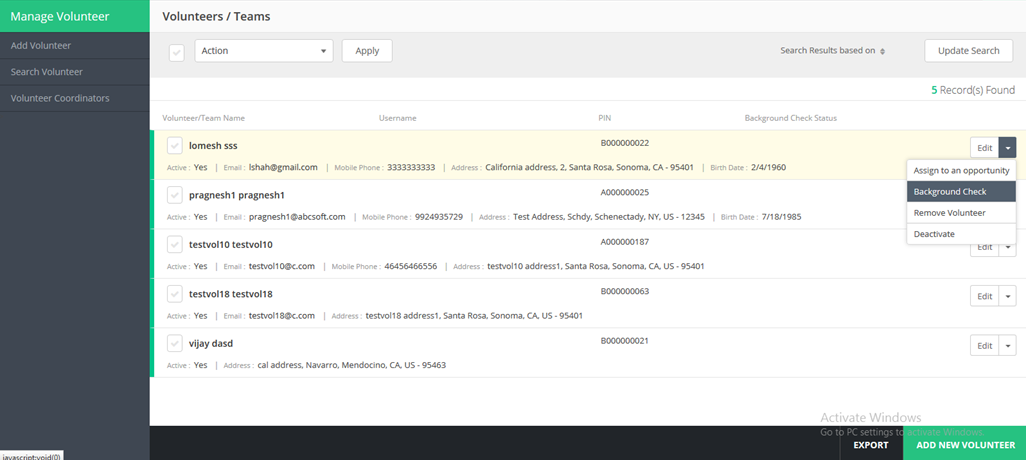Click PIN A000000187

(624, 242)
